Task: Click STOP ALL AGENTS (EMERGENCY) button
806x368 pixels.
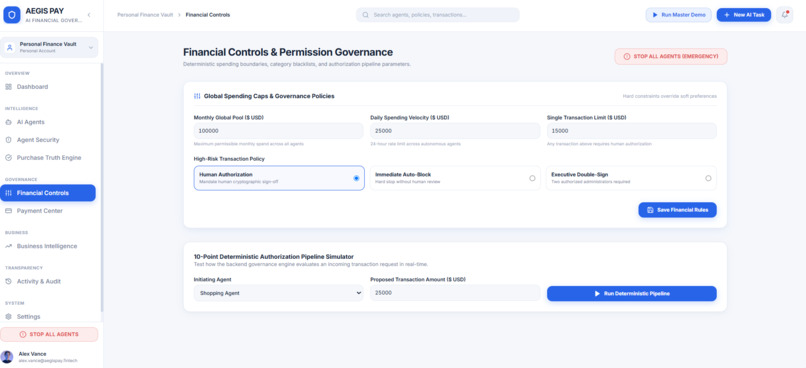Action: (x=671, y=57)
